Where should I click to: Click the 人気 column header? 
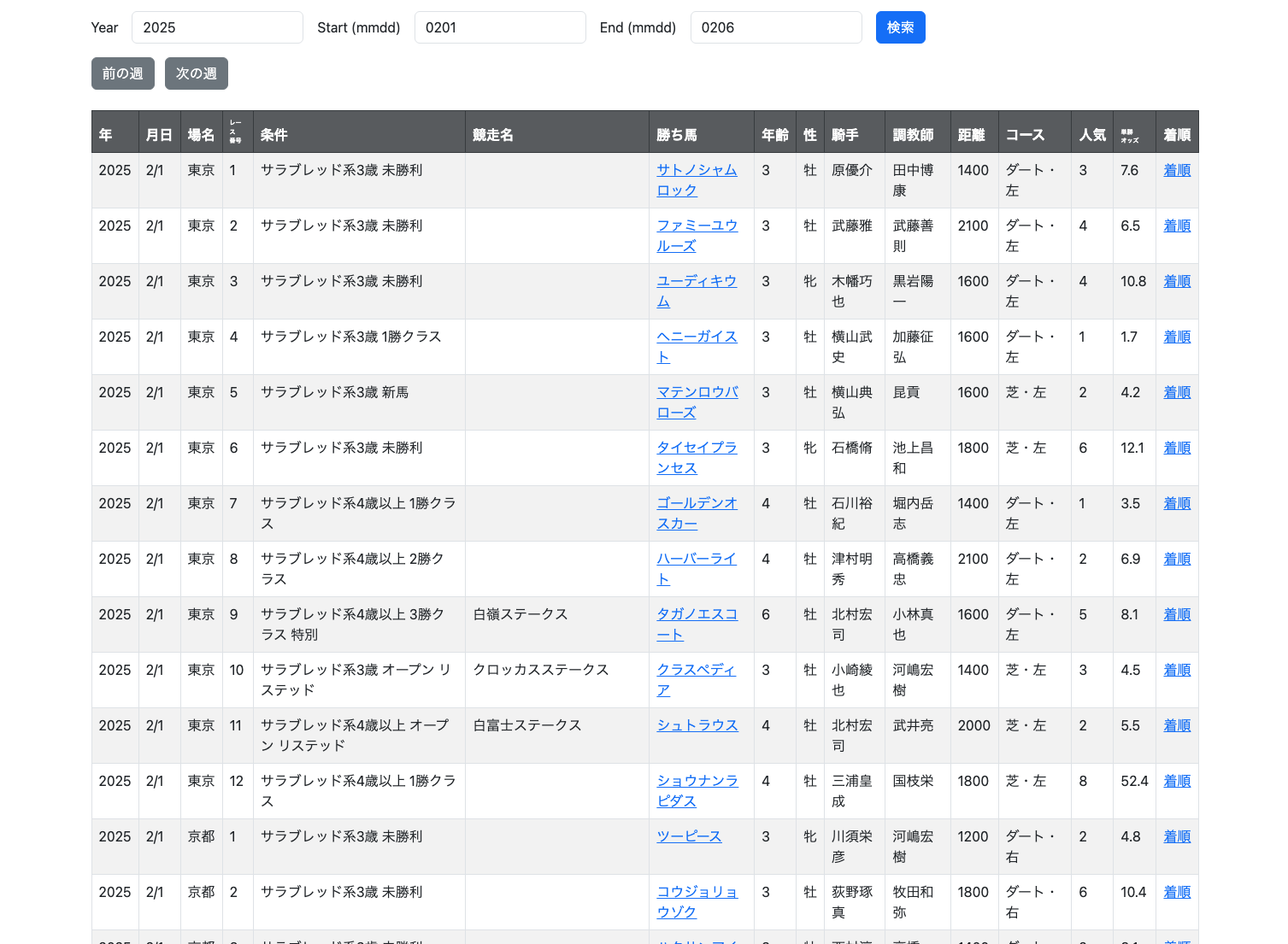(x=1091, y=133)
